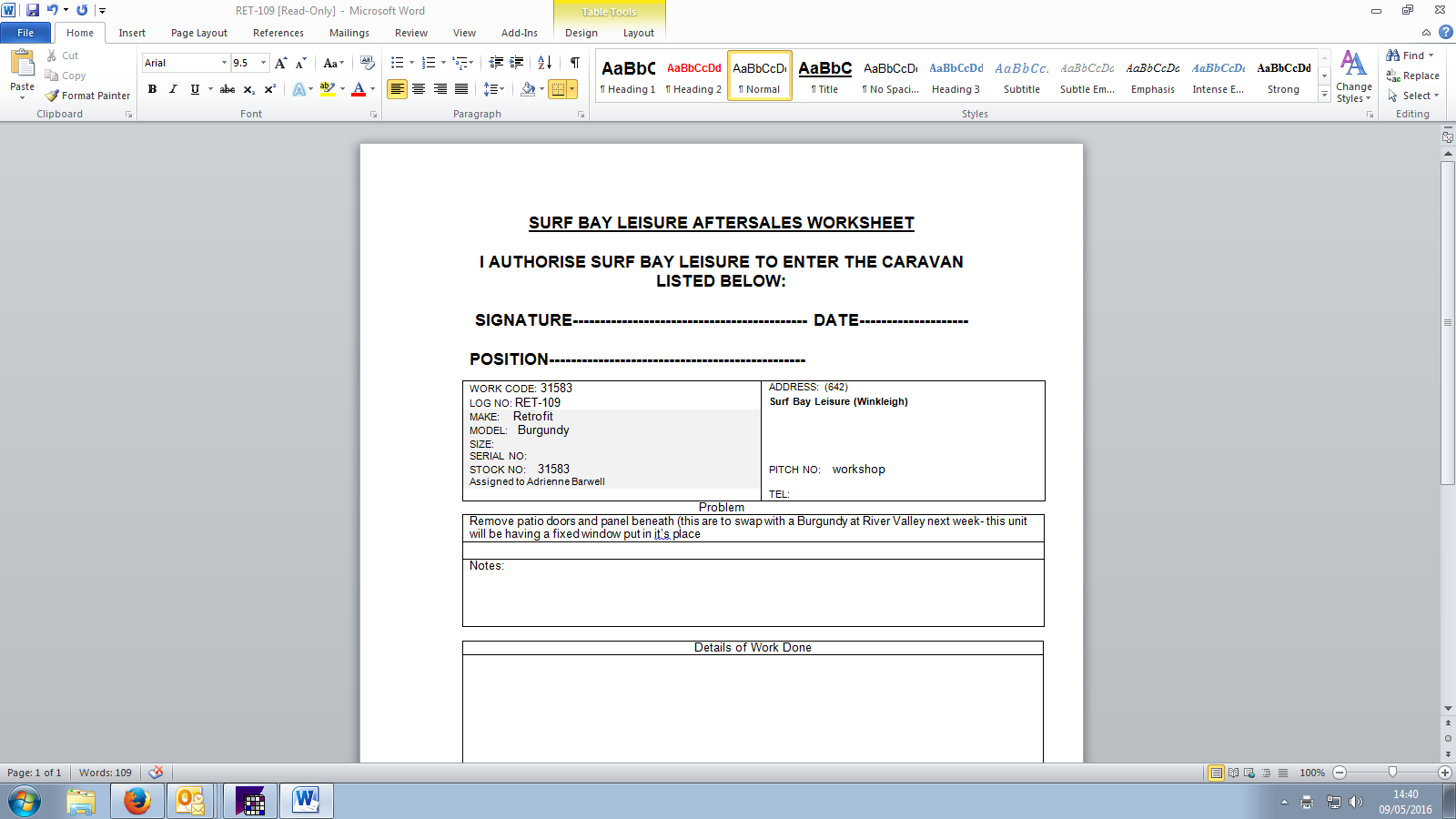Apply the Title style
The image size is (1456, 819).
click(x=824, y=76)
